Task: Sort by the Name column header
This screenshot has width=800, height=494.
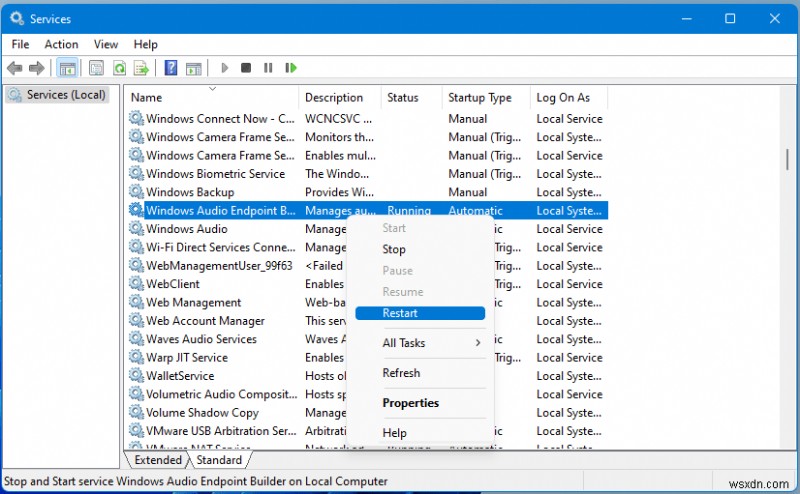Action: (x=211, y=97)
